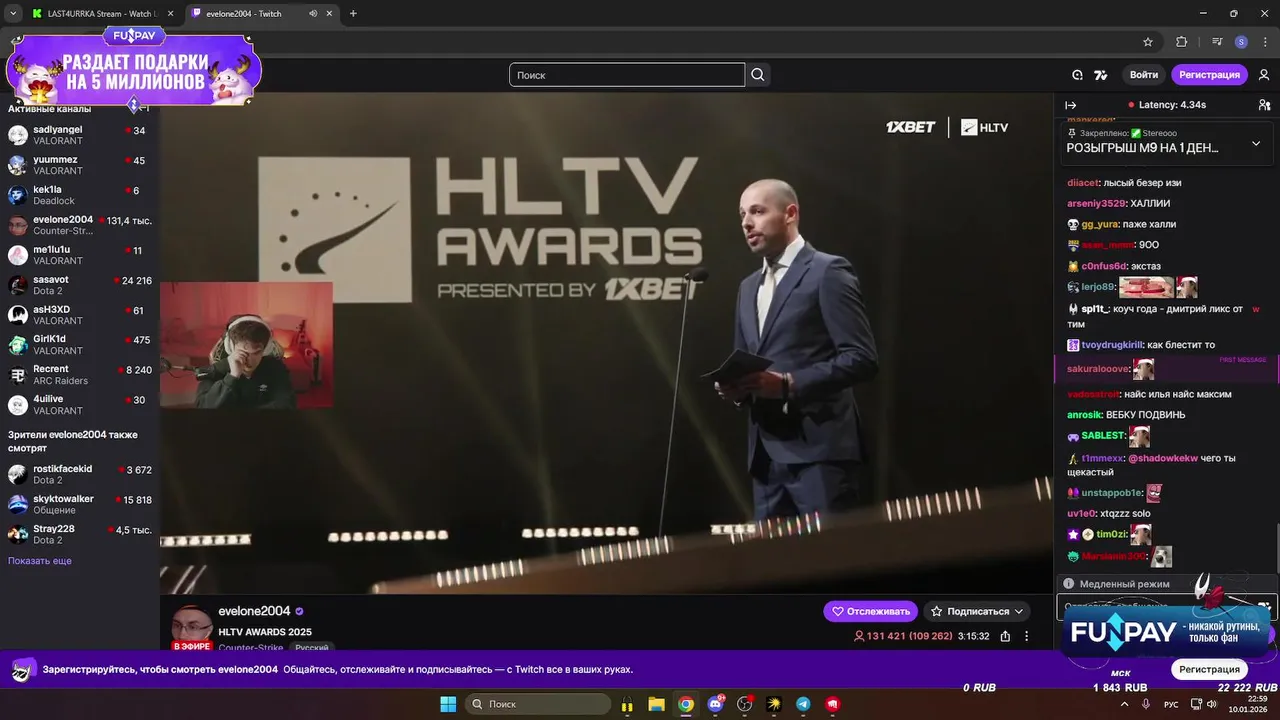Click the Войти login button

[x=1144, y=75]
